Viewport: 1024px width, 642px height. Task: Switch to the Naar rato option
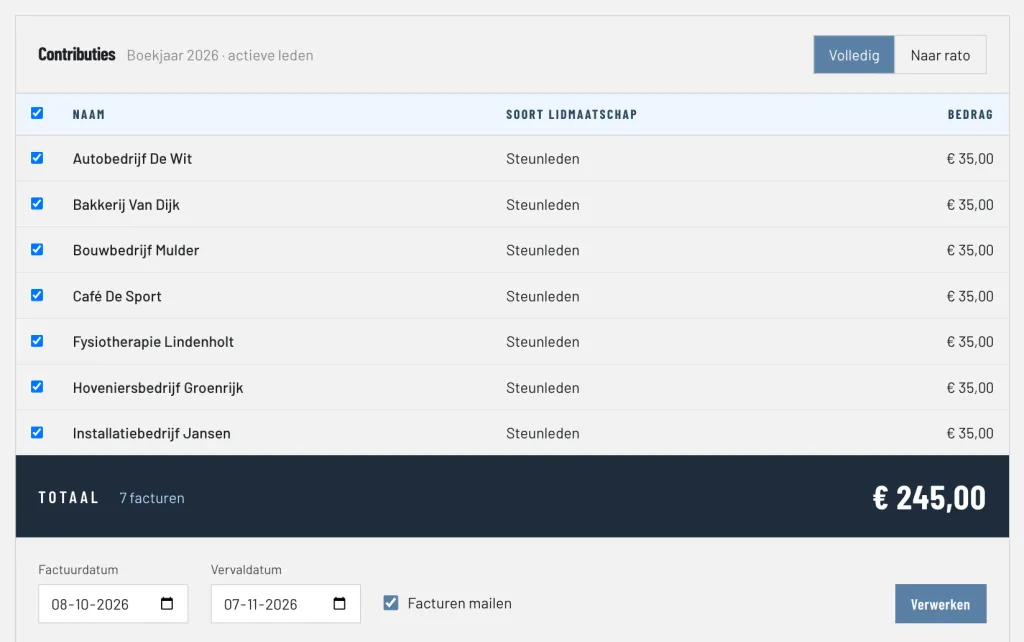(940, 55)
